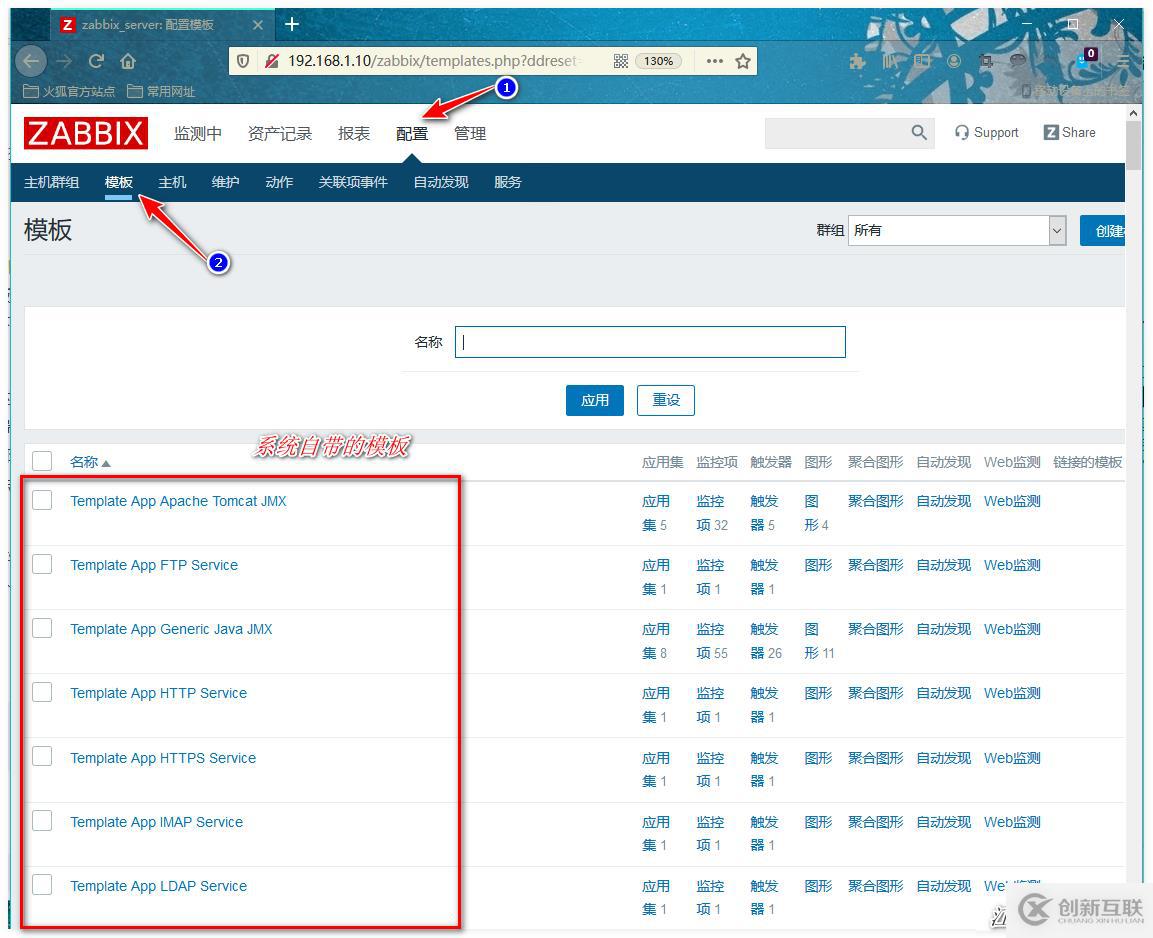Screen dimensions: 1153x938
Task: Click the Zabbix search magnifier icon
Action: [918, 132]
